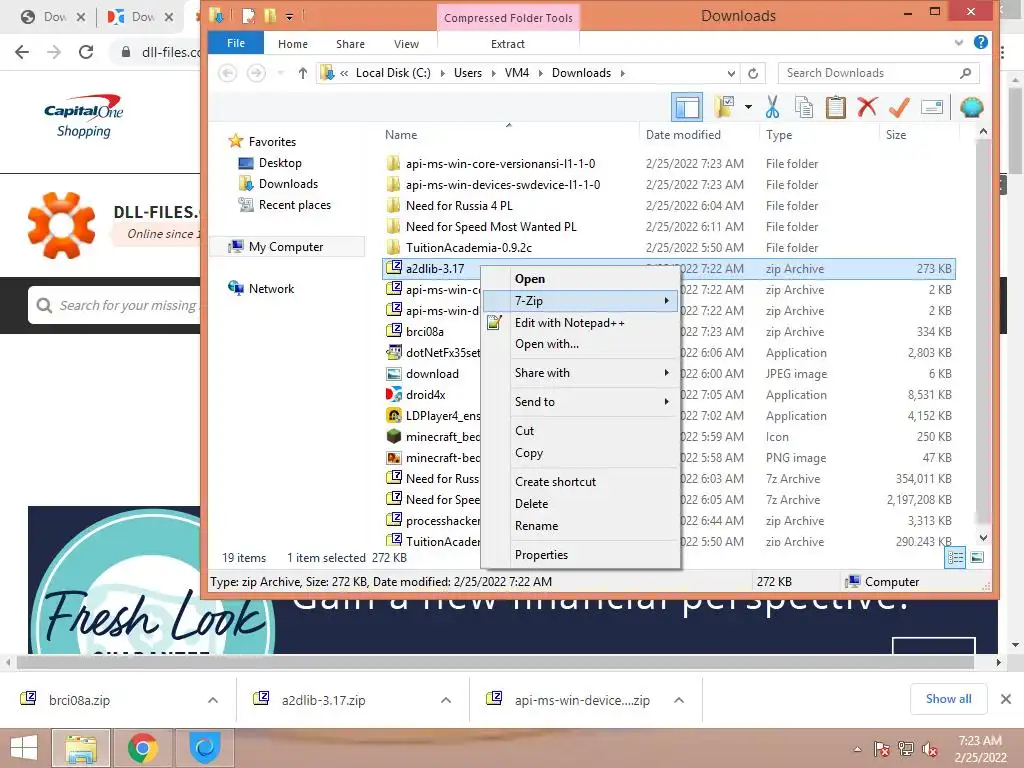
Task: Sort by the Date modified column header
Action: [683, 135]
